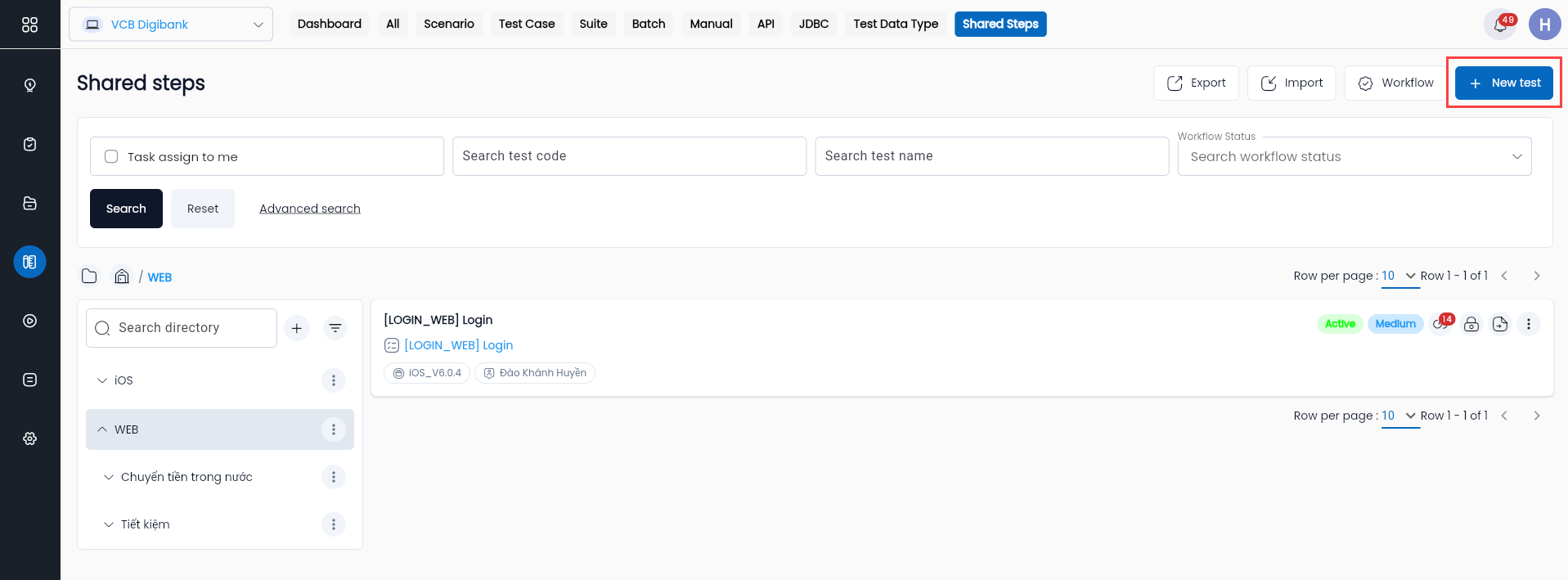Expand the iOS directory node

(x=102, y=380)
